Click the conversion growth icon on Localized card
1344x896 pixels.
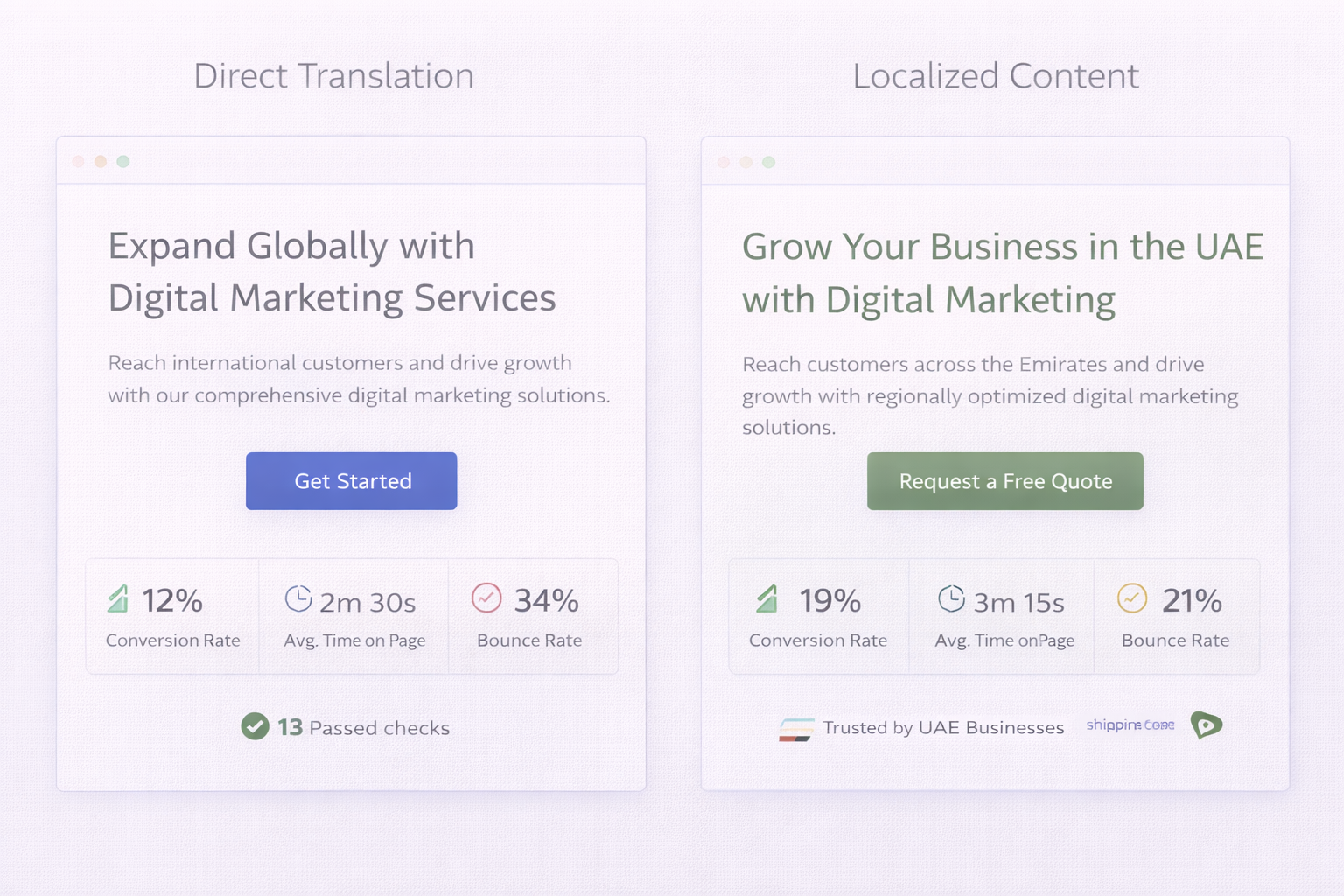click(x=768, y=599)
